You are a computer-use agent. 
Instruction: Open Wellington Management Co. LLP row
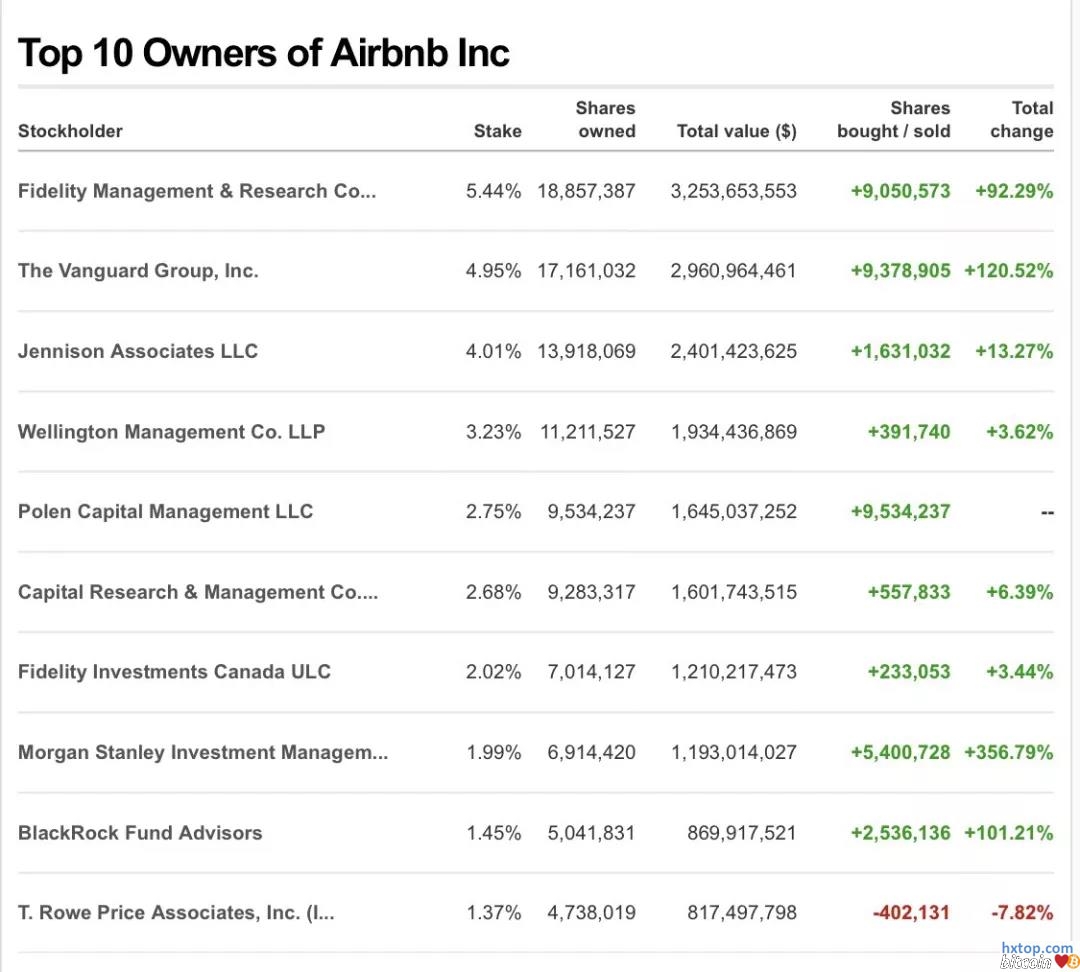171,432
